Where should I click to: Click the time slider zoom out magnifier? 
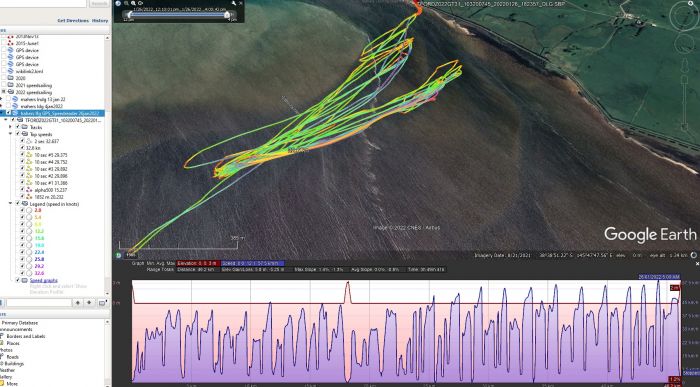[x=126, y=3]
